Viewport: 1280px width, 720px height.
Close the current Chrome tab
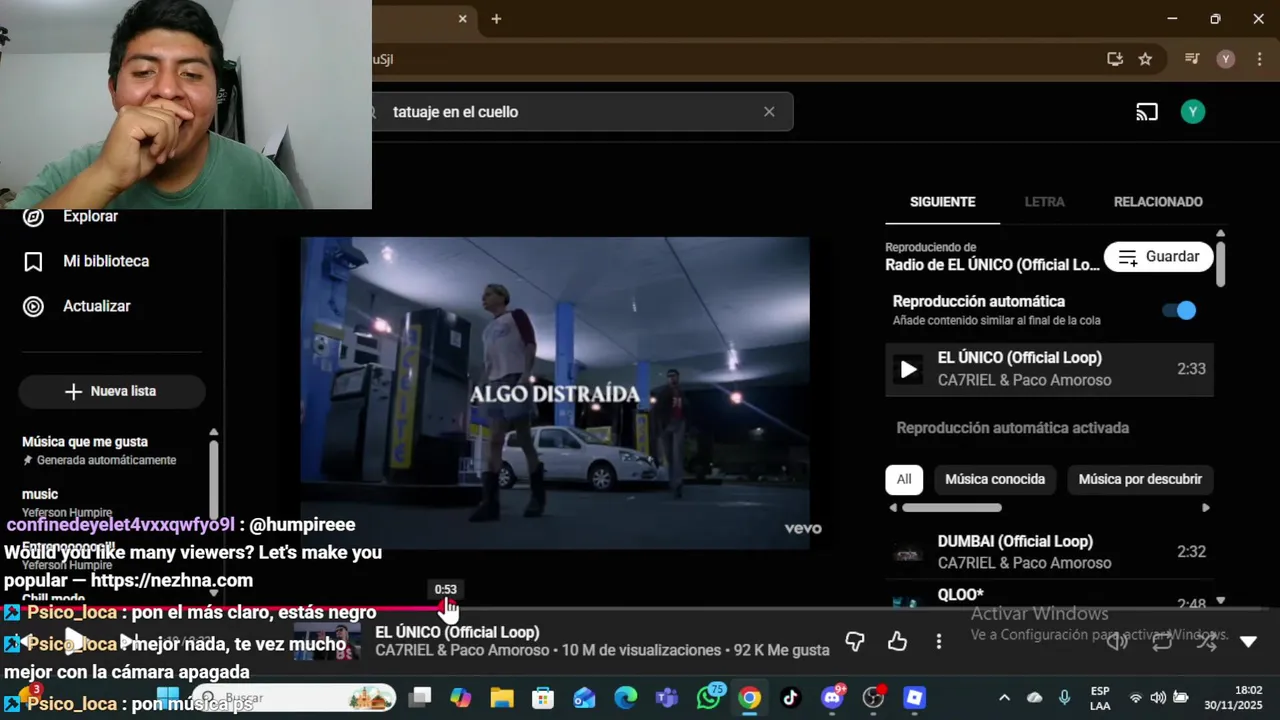(462, 19)
